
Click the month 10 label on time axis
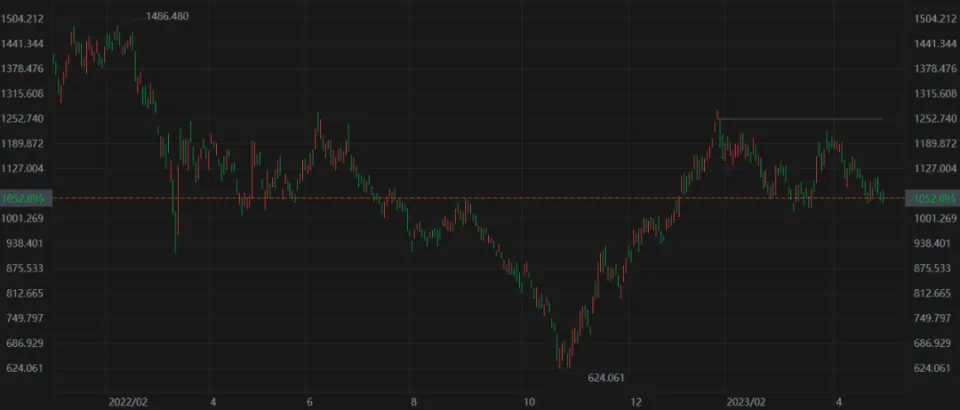click(528, 400)
